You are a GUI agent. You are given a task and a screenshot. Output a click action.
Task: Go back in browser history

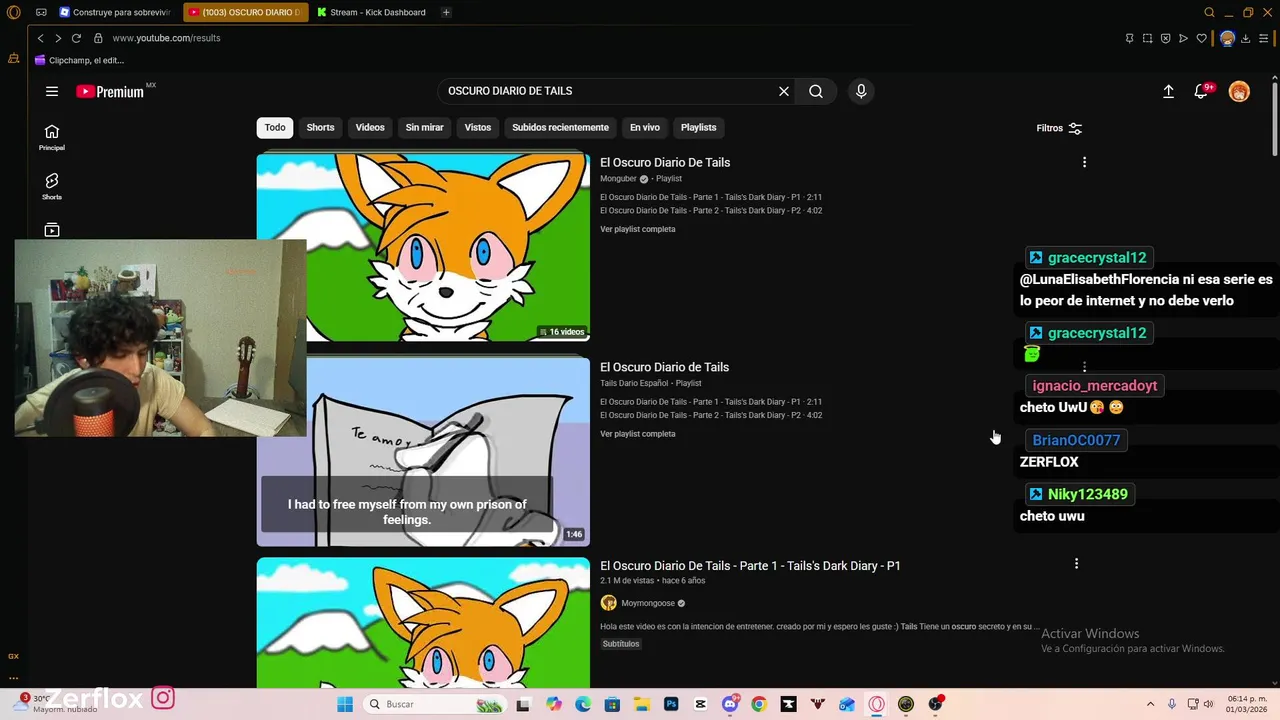[x=40, y=38]
